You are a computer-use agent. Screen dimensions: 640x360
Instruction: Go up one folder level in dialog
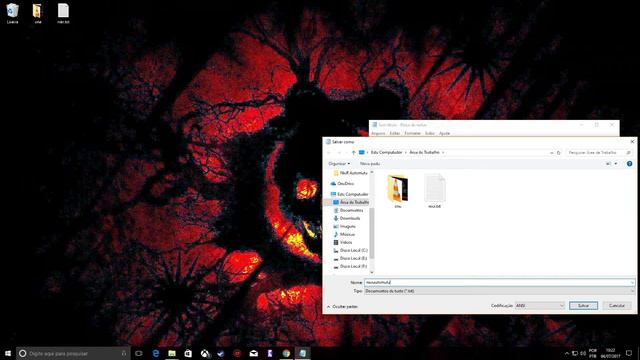click(x=353, y=153)
